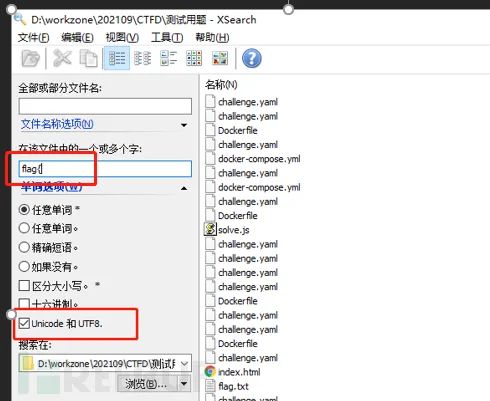The height and width of the screenshot is (401, 490).
Task: Enable the 区分大小写 checkbox
Action: (24, 286)
